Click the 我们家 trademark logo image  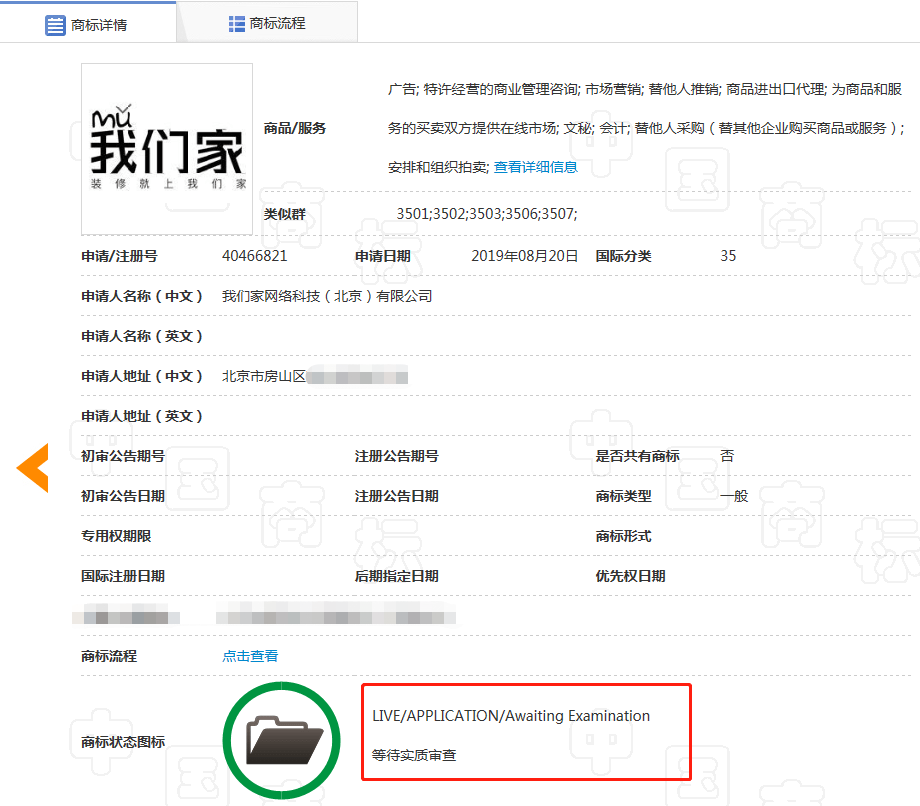[x=167, y=149]
